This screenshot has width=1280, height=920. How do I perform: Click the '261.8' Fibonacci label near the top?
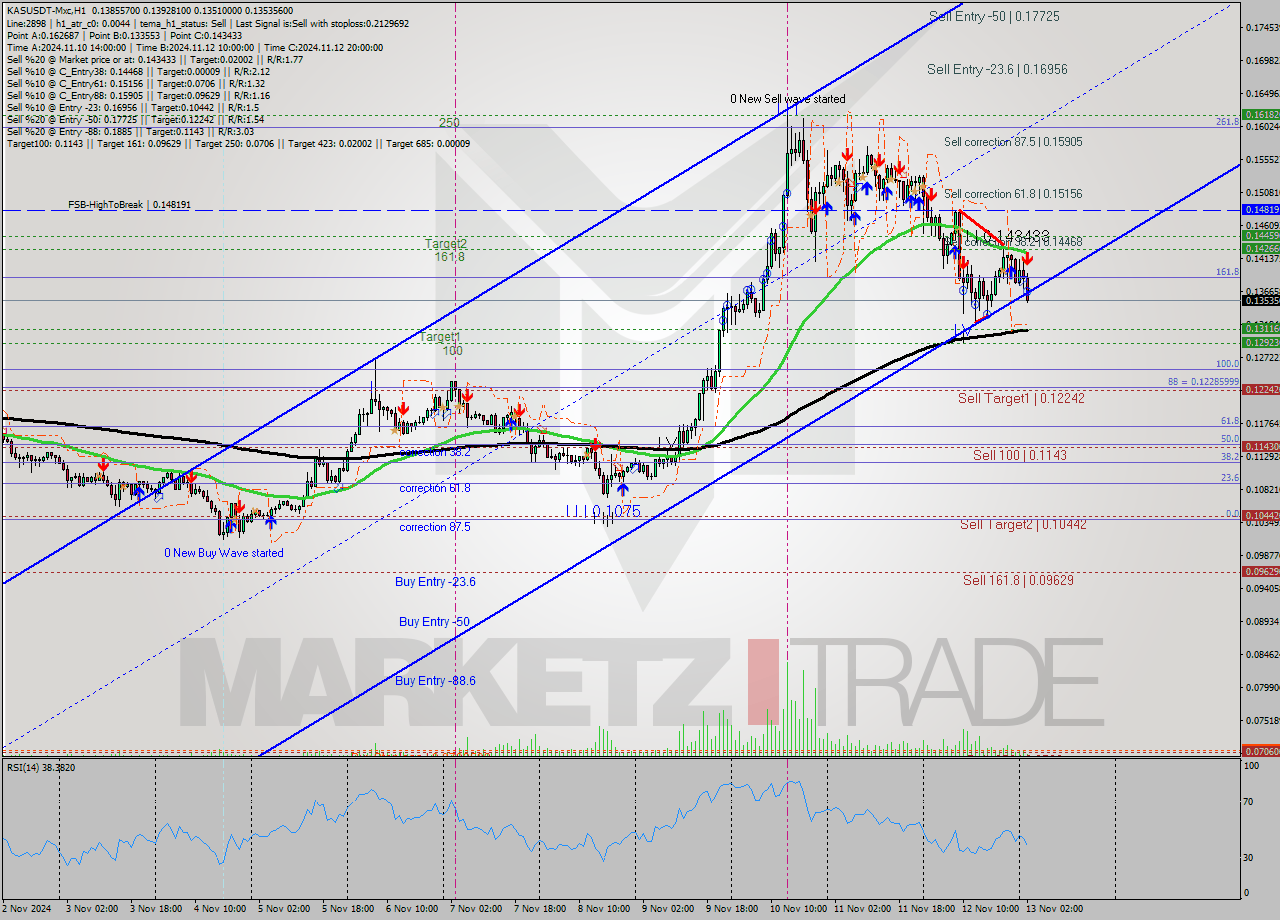click(1228, 121)
